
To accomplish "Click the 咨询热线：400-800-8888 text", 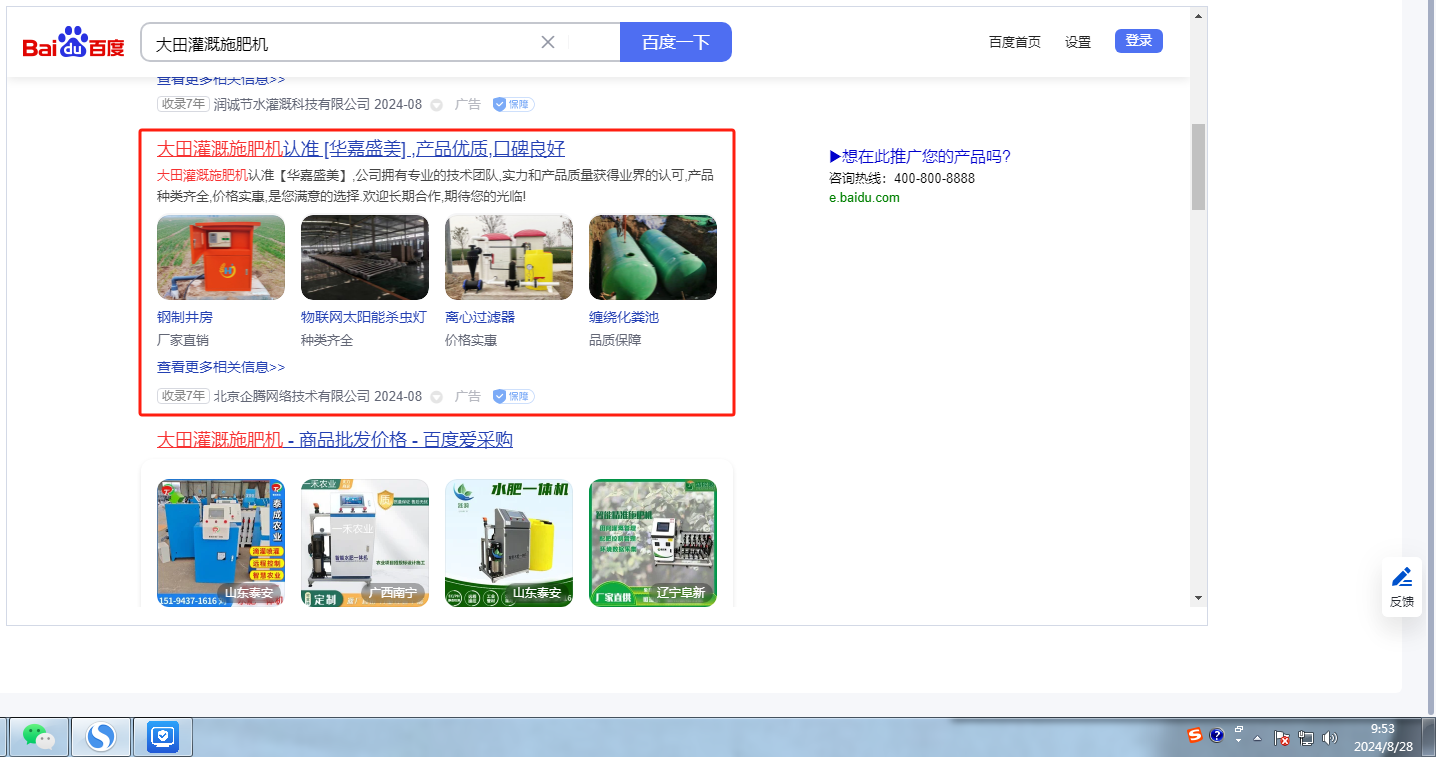I will [x=902, y=178].
